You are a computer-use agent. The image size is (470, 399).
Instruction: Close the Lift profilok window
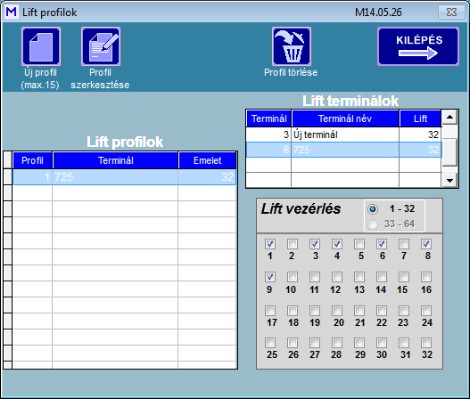452,12
